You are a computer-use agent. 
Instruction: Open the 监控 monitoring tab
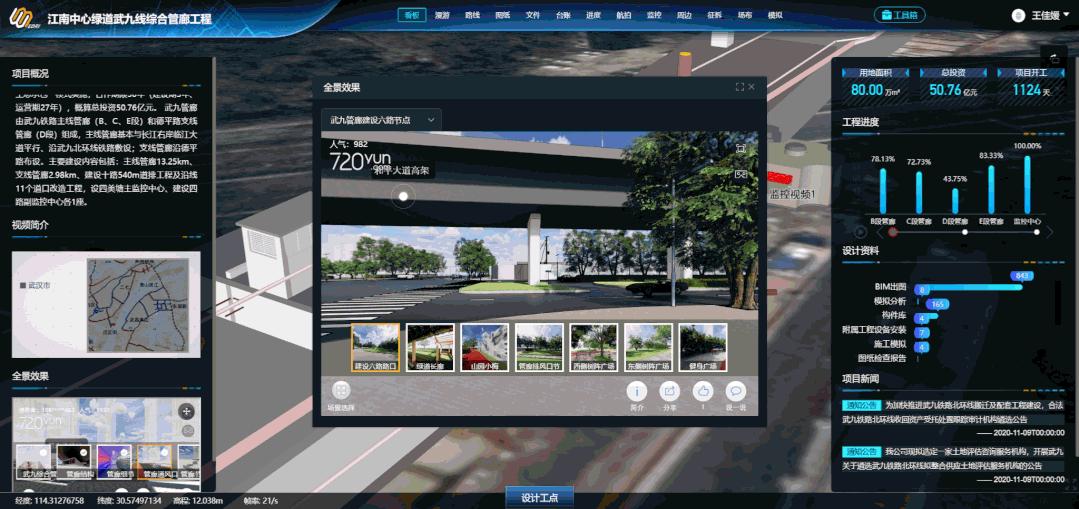coord(654,15)
